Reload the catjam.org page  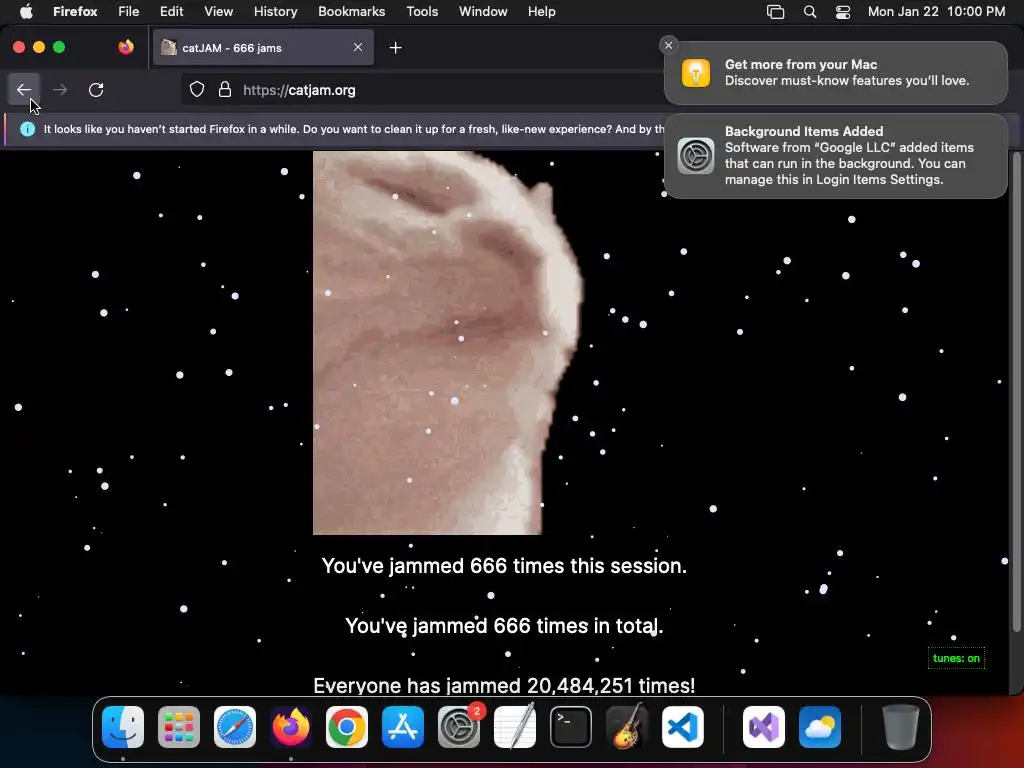(x=96, y=89)
